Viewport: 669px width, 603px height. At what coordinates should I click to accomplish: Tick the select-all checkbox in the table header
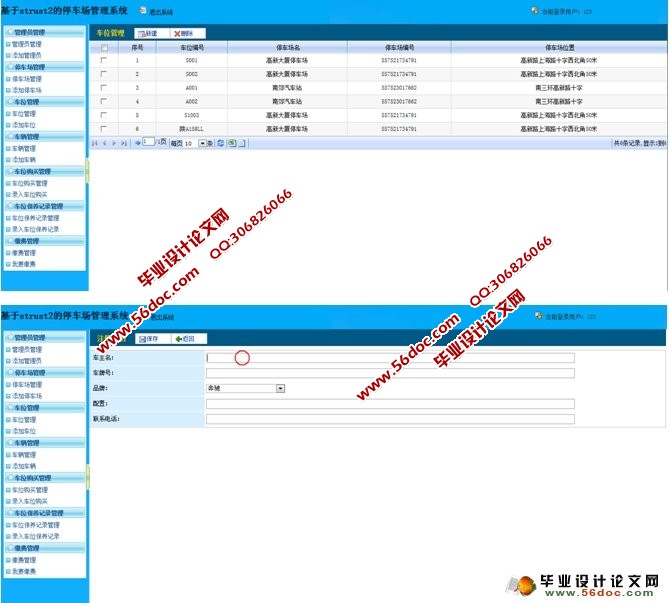pos(104,48)
